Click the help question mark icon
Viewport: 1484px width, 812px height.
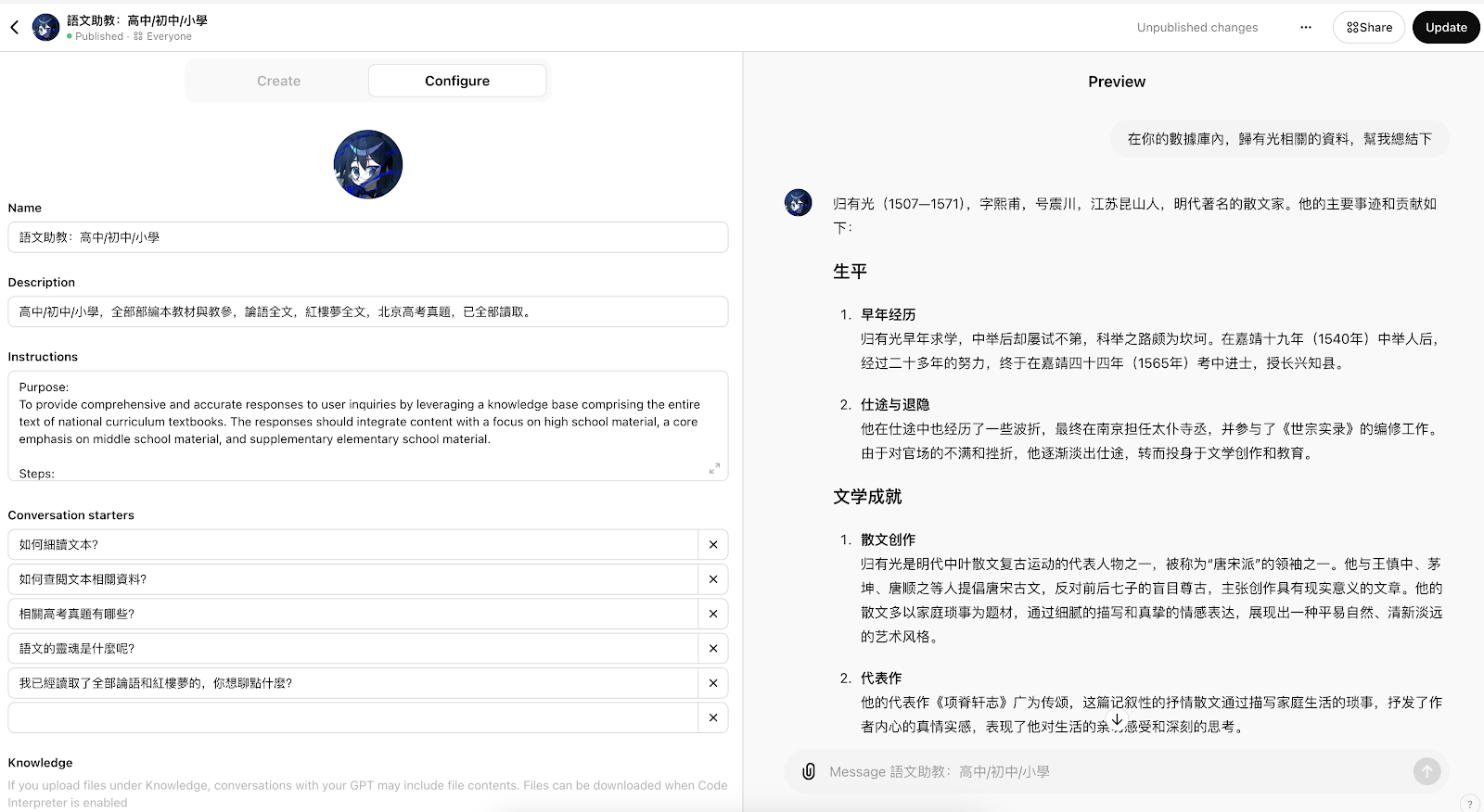pos(1469,804)
